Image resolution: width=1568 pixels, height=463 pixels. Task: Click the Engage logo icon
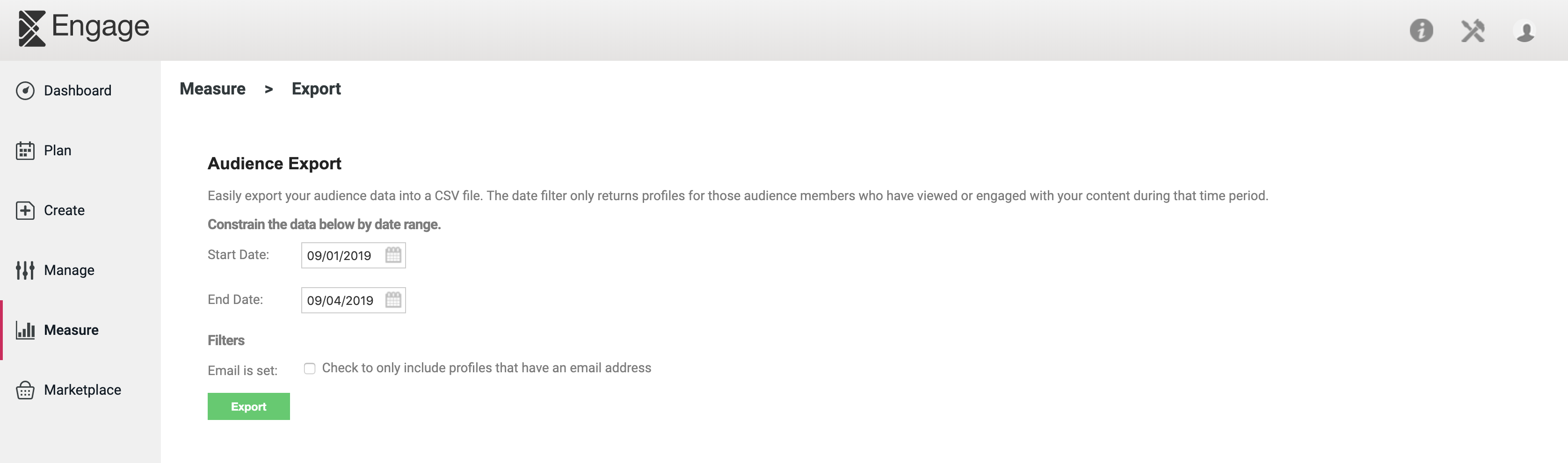click(x=32, y=28)
